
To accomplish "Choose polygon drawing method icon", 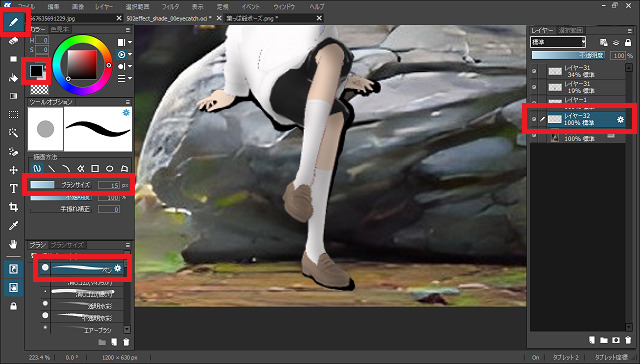I will [x=124, y=168].
